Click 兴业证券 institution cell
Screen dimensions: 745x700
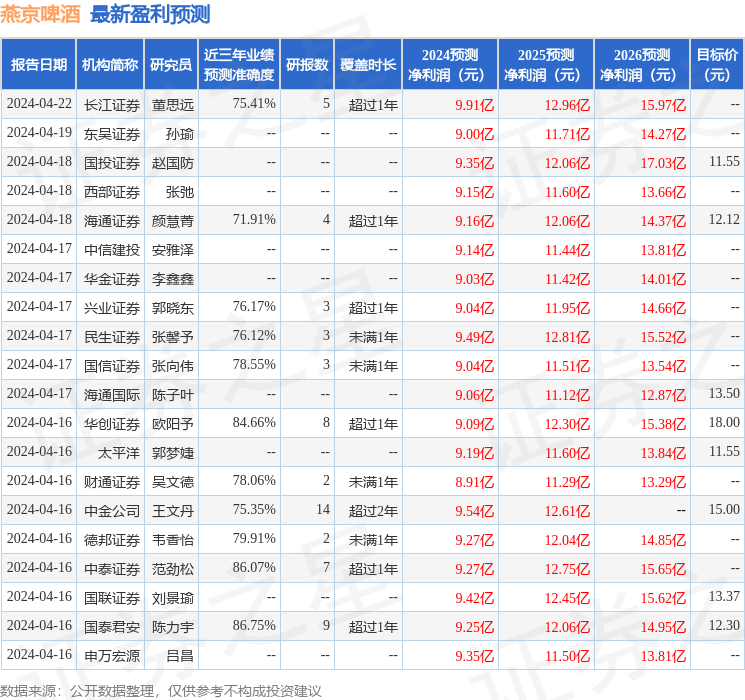[112, 307]
